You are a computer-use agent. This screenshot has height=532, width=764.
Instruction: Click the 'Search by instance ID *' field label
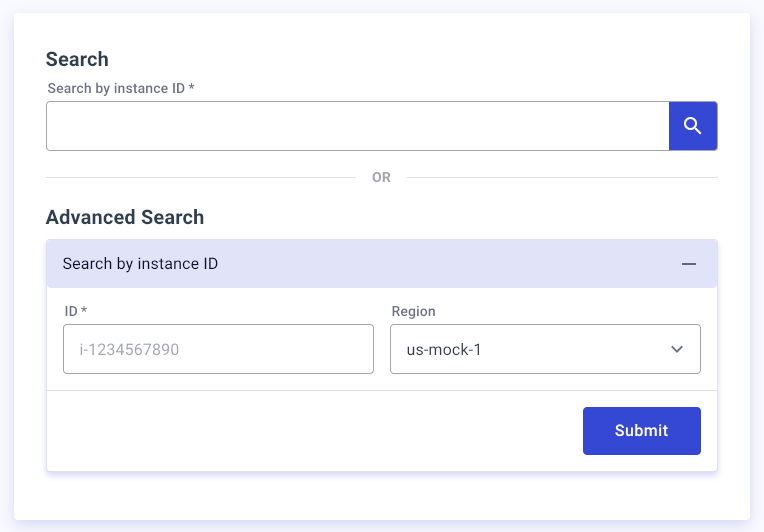coord(121,88)
